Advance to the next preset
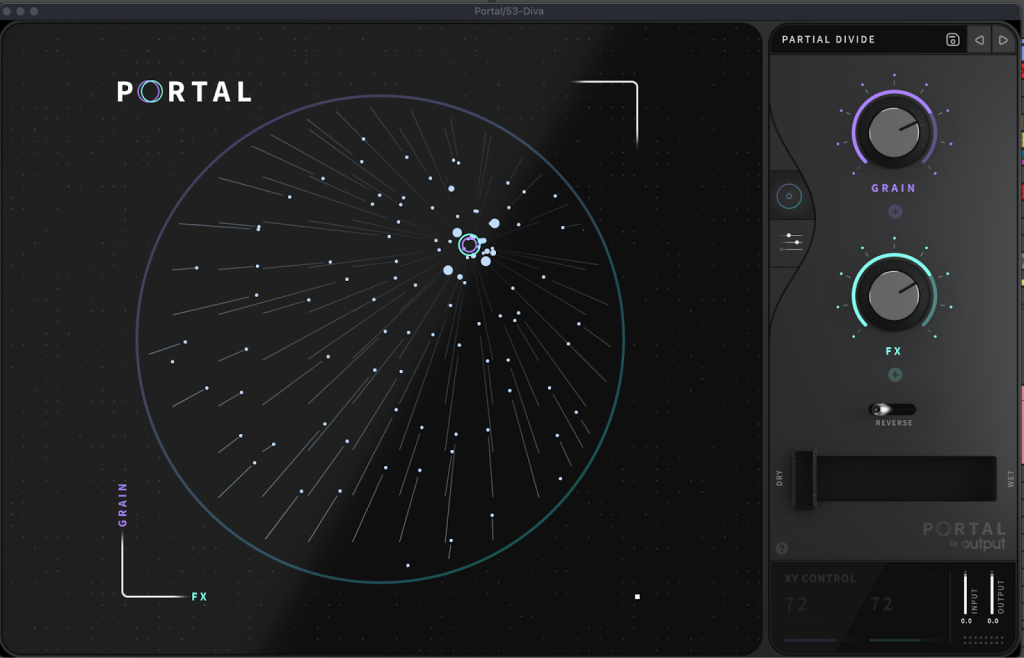 1003,40
